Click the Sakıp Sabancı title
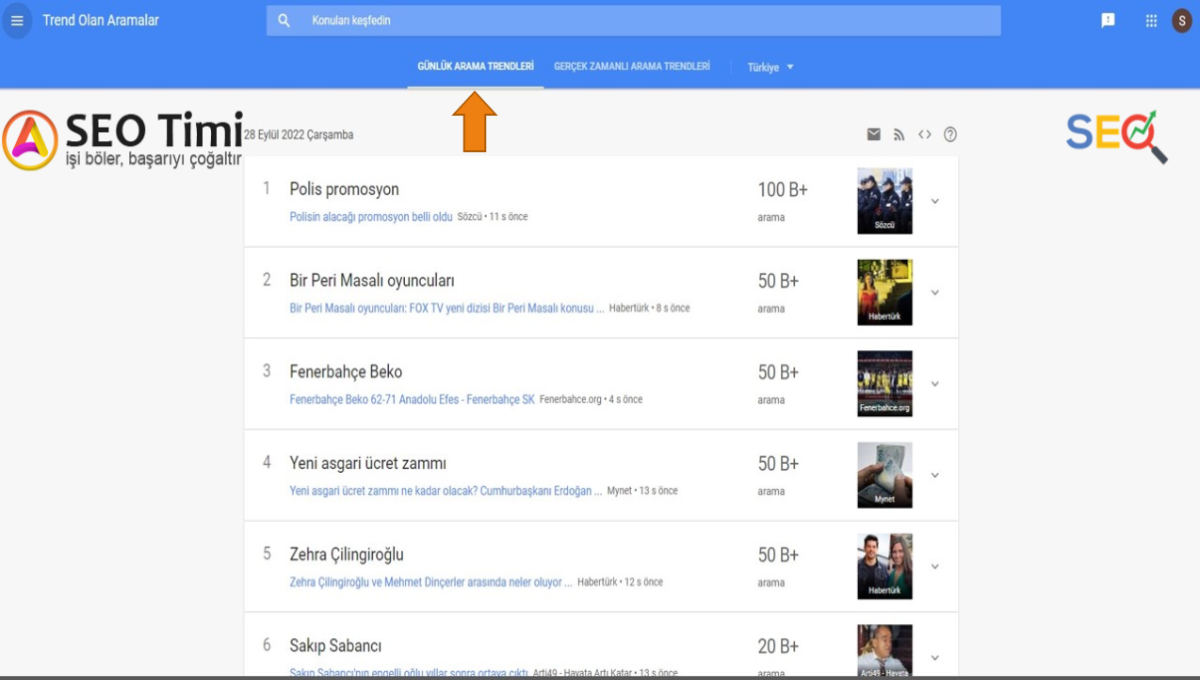The width and height of the screenshot is (1200, 680). [x=335, y=645]
